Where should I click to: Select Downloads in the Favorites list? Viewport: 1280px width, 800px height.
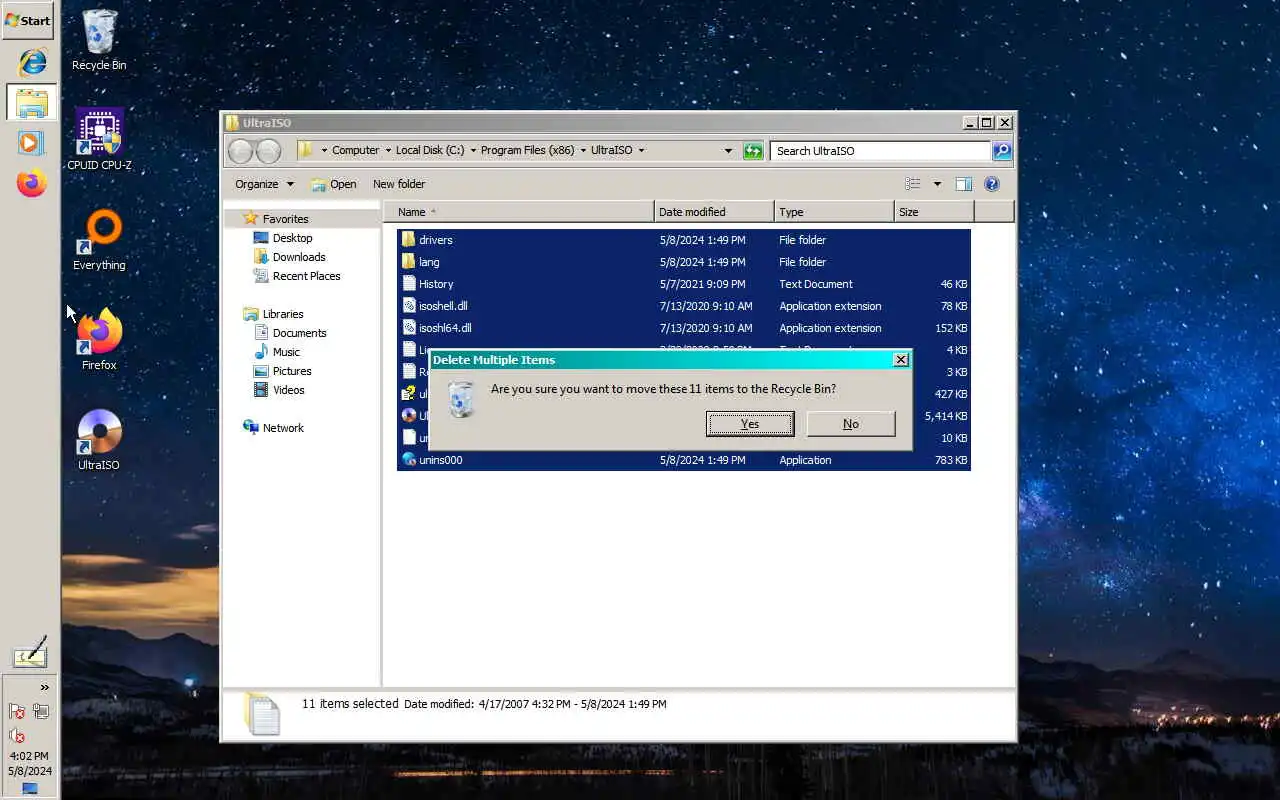pyautogui.click(x=299, y=257)
